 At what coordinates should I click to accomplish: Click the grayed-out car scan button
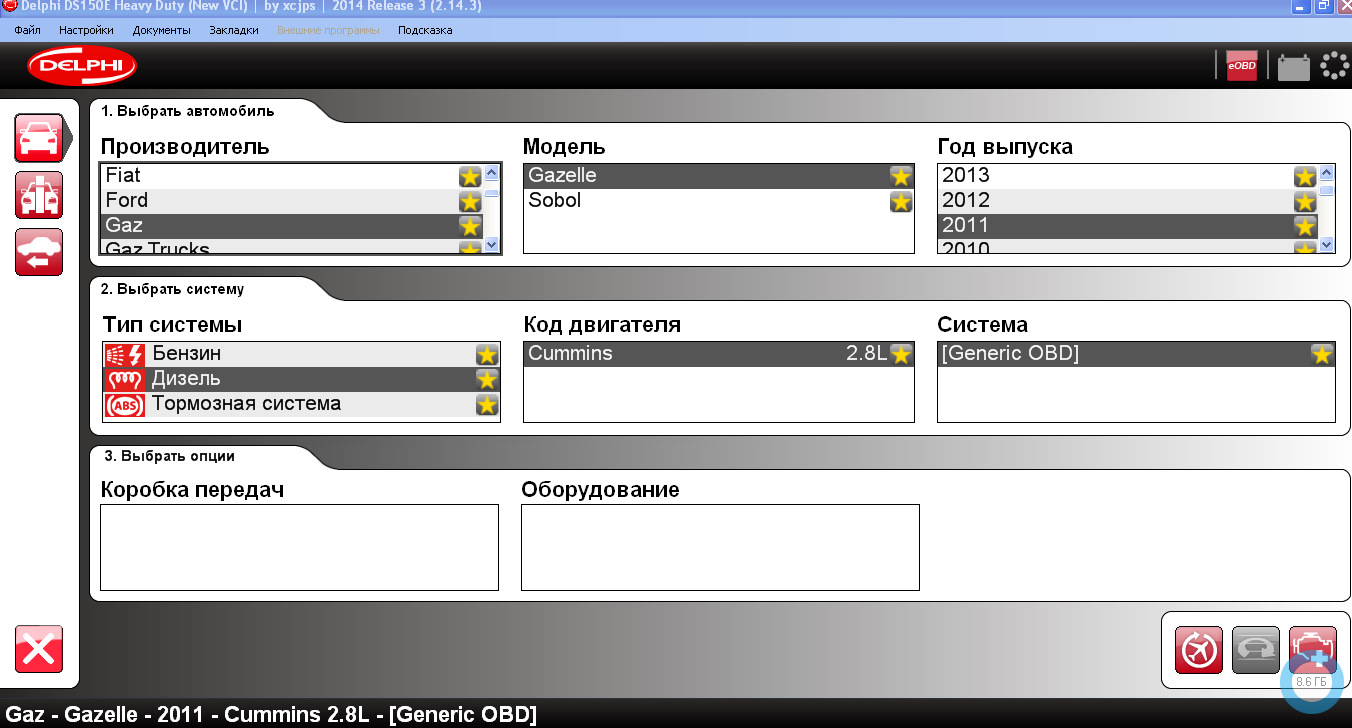[x=1256, y=651]
